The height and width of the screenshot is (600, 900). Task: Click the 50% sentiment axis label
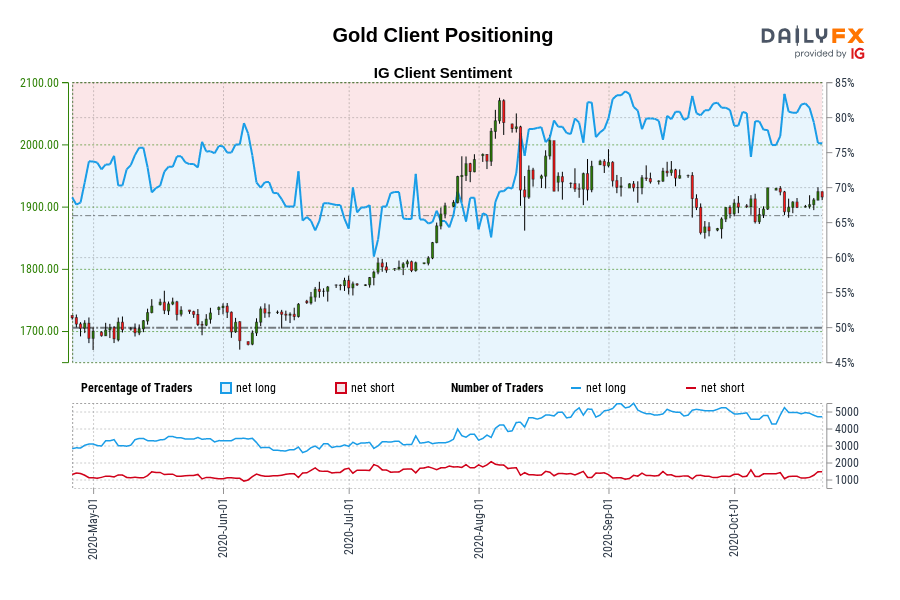pos(844,328)
